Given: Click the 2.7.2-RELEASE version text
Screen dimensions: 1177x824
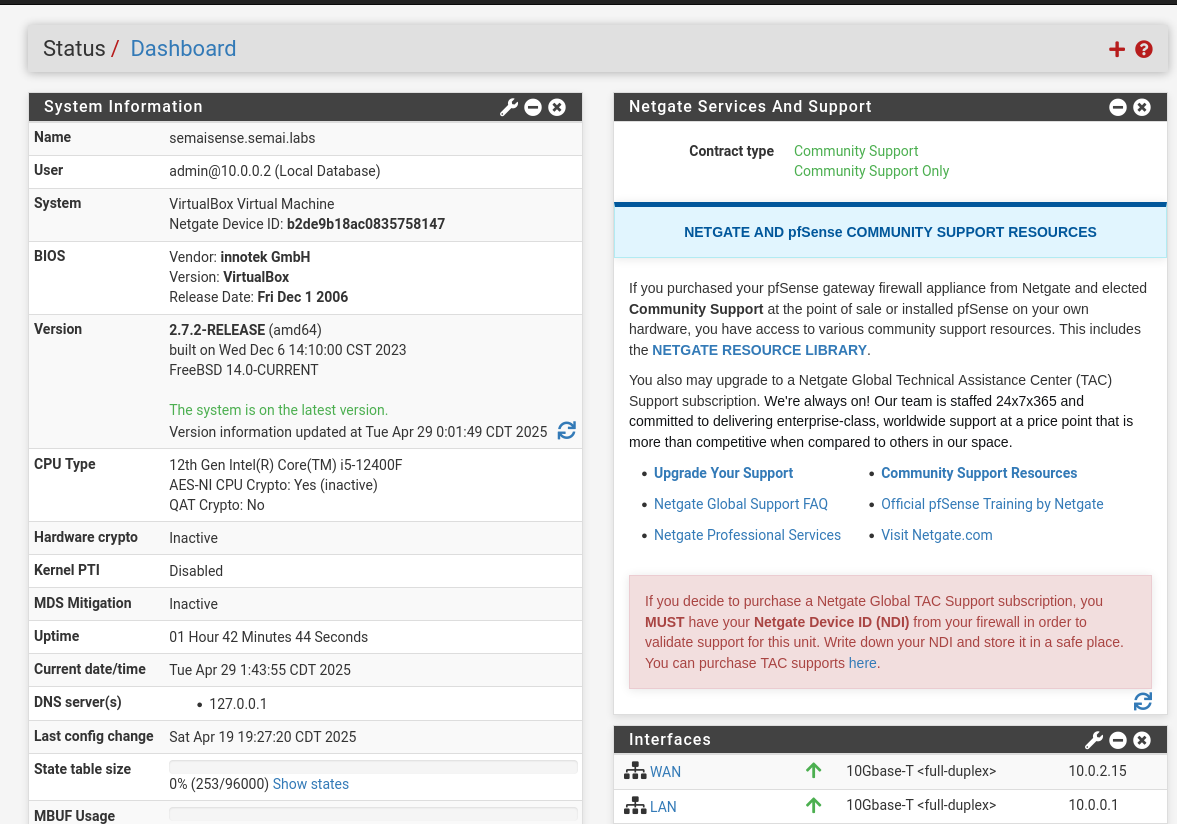Looking at the screenshot, I should pos(217,330).
